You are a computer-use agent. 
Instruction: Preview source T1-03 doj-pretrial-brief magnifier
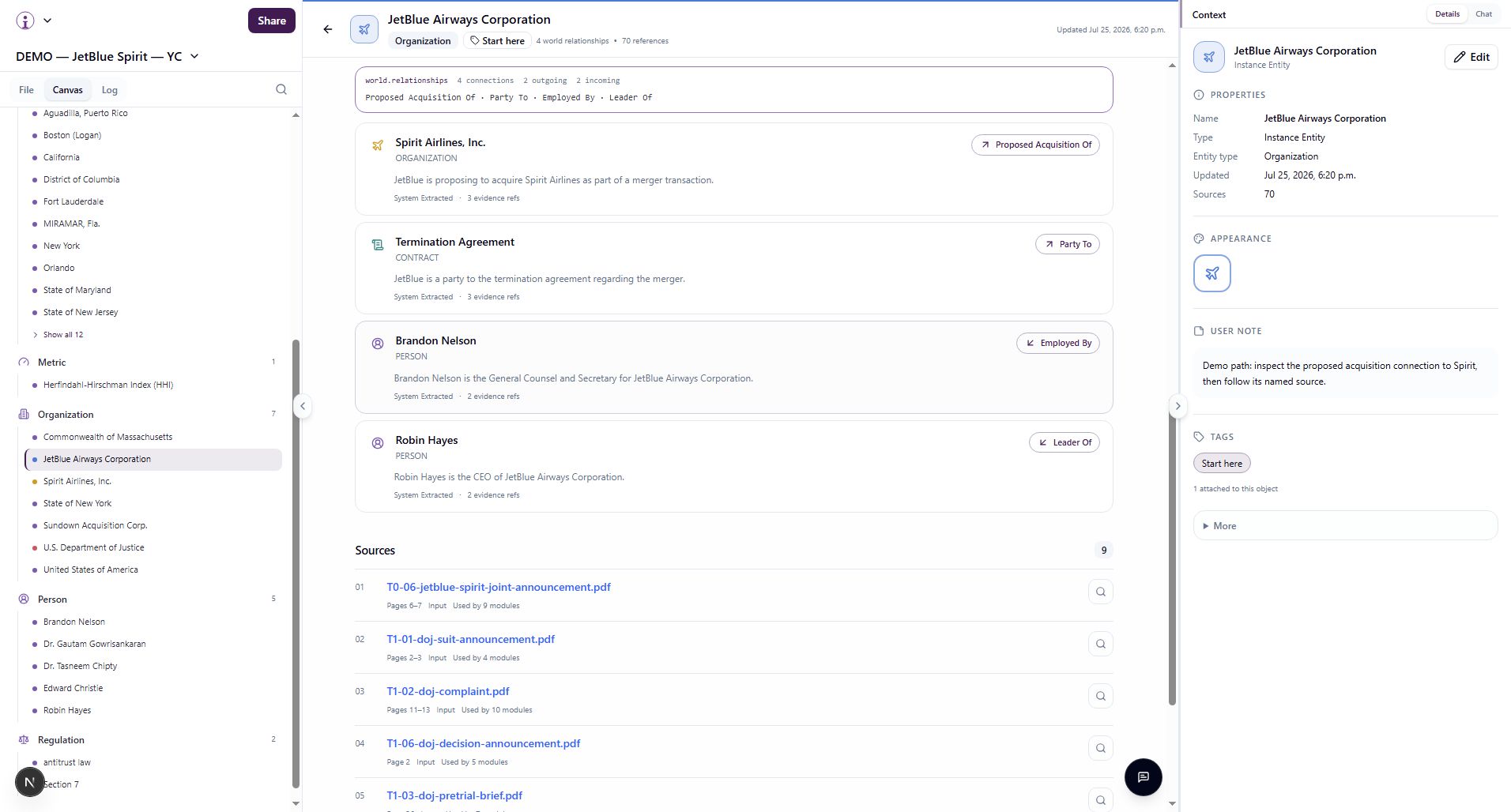click(1100, 800)
